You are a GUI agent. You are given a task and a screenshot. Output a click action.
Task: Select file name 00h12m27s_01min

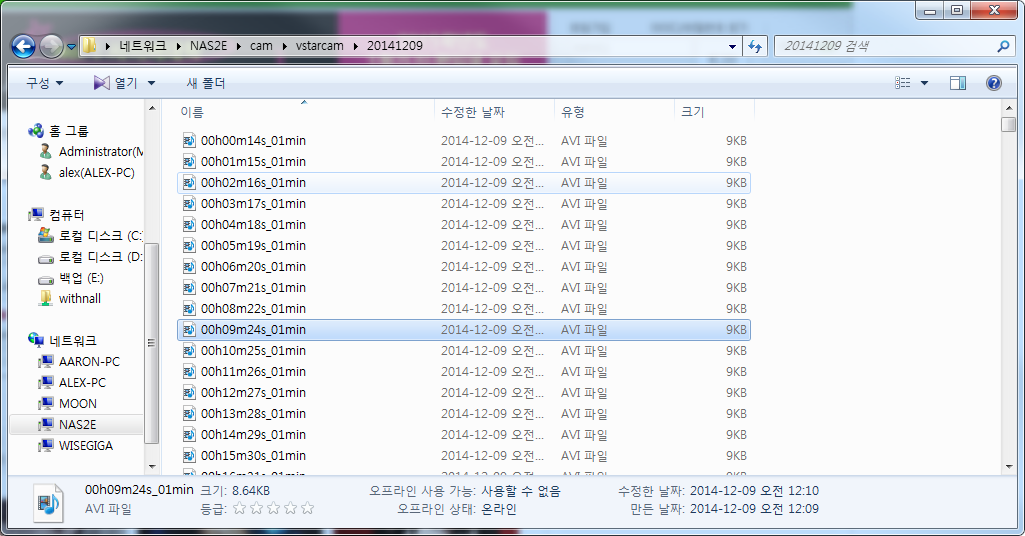[253, 392]
